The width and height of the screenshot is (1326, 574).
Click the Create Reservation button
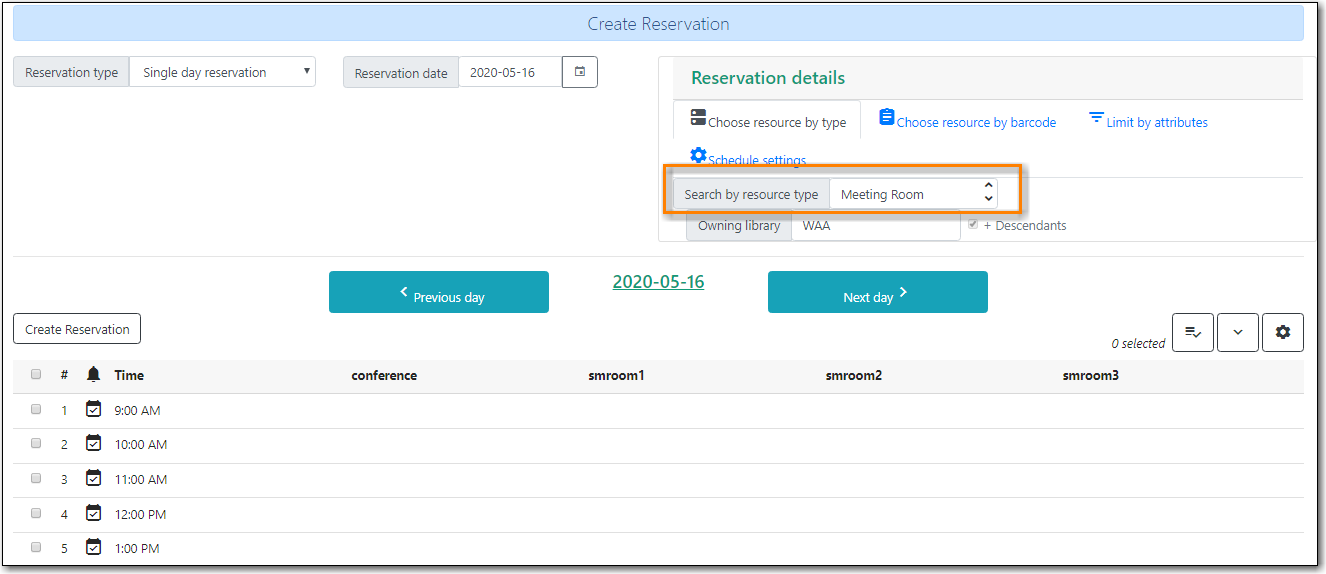tap(77, 329)
